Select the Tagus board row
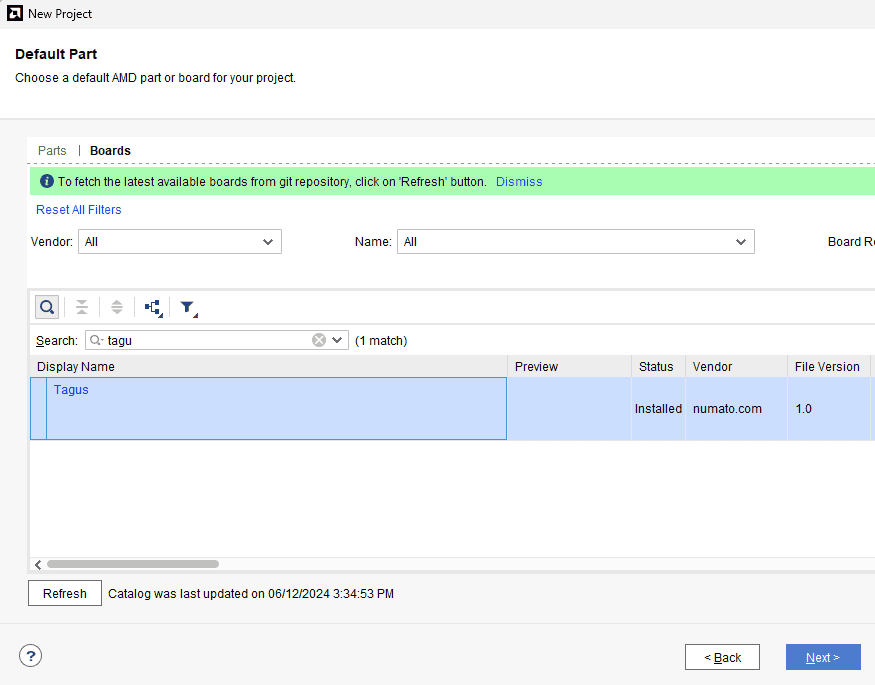This screenshot has height=685, width=875. tap(270, 408)
